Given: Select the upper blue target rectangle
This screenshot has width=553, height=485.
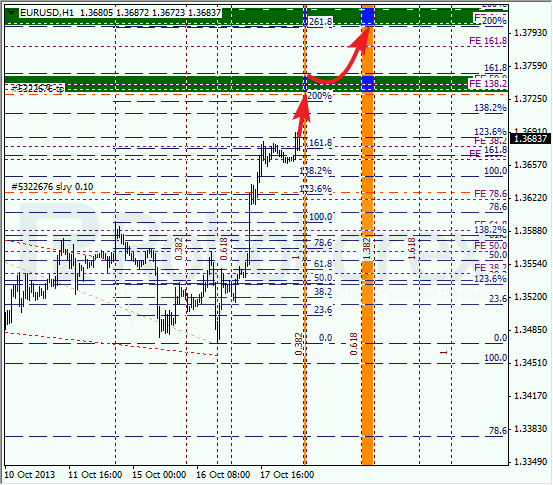Looking at the screenshot, I should pyautogui.click(x=367, y=16).
